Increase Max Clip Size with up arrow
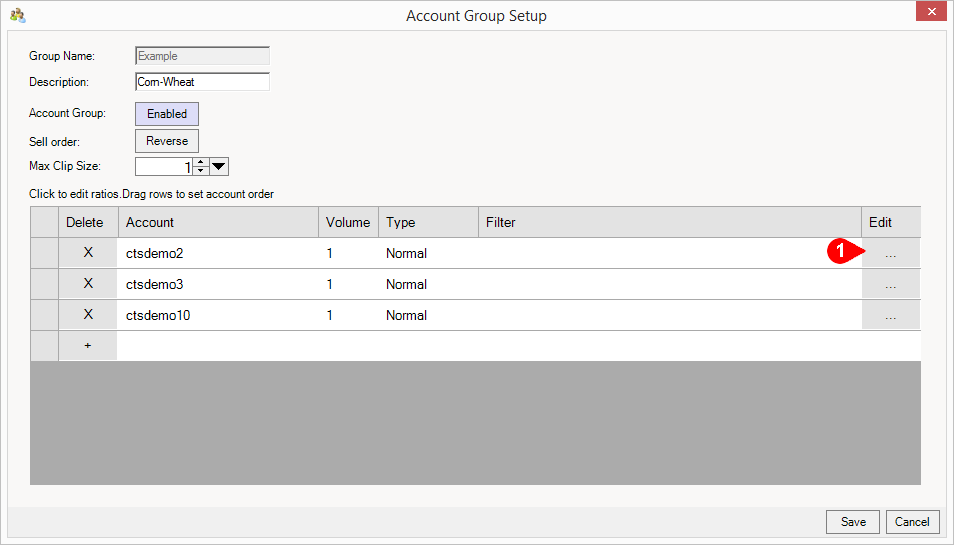954x545 pixels. 201,162
